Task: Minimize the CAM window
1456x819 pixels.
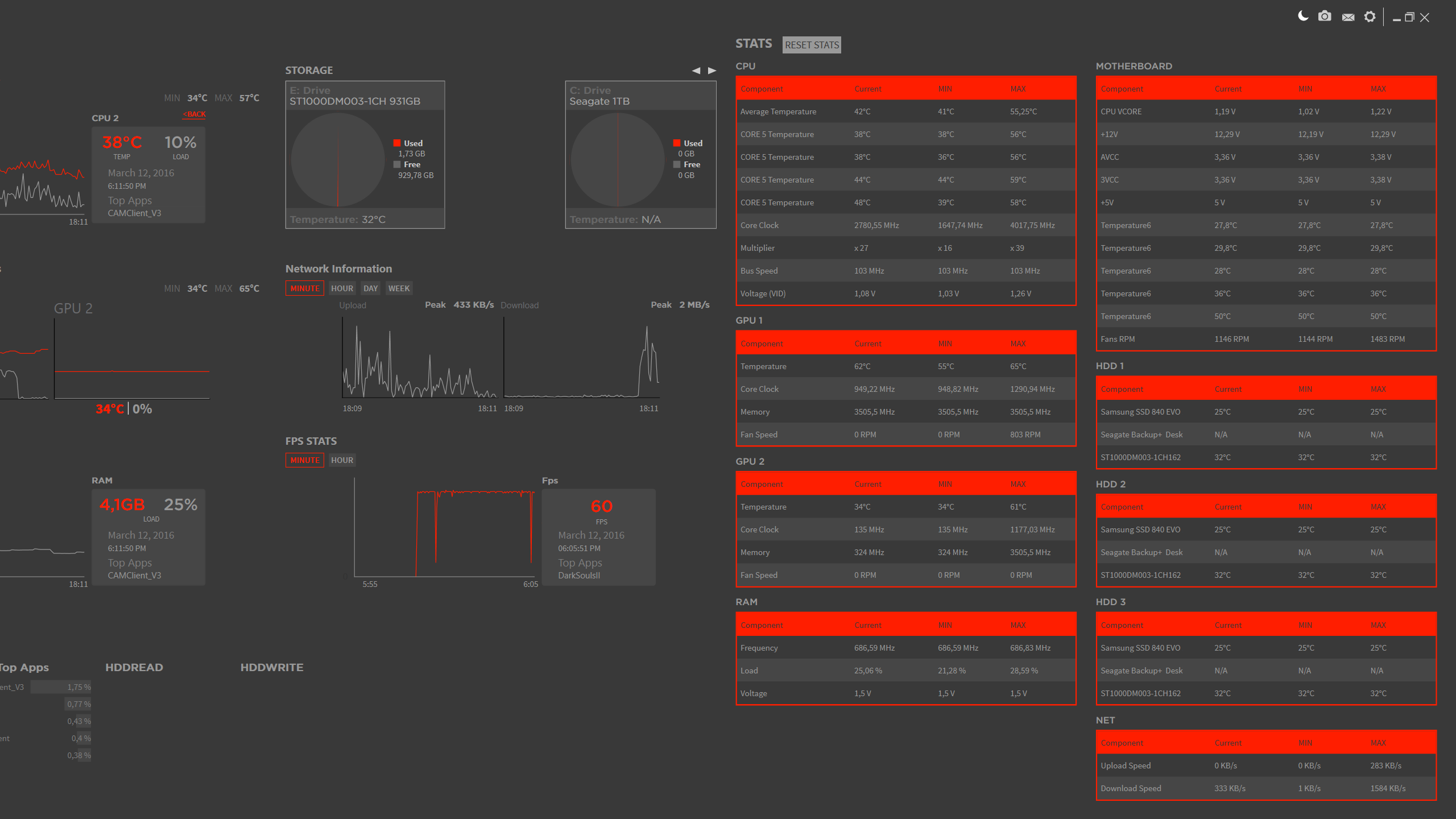Action: coord(1396,19)
